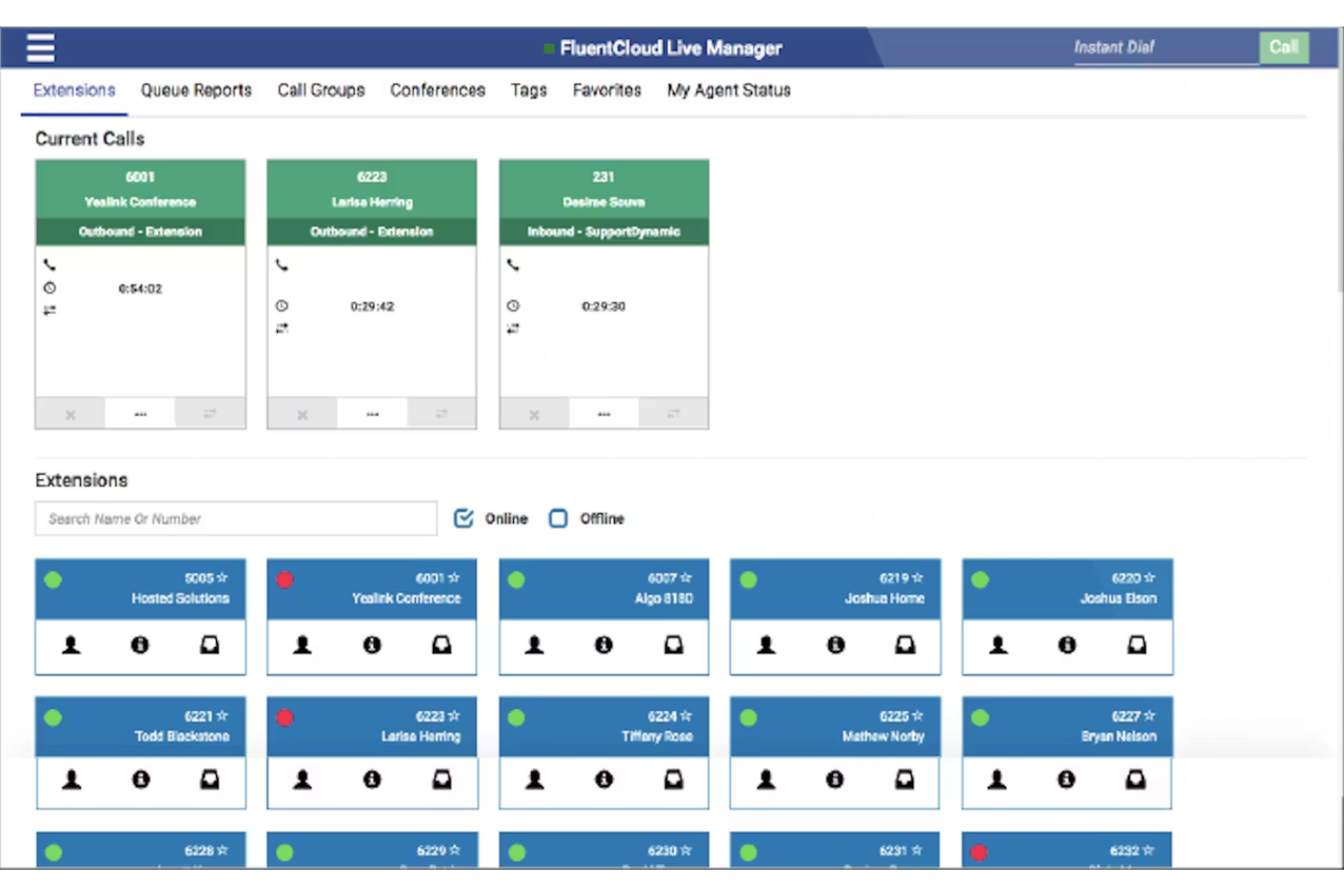Hang up the inbound call from extension 231
1344x896 pixels.
(x=533, y=413)
